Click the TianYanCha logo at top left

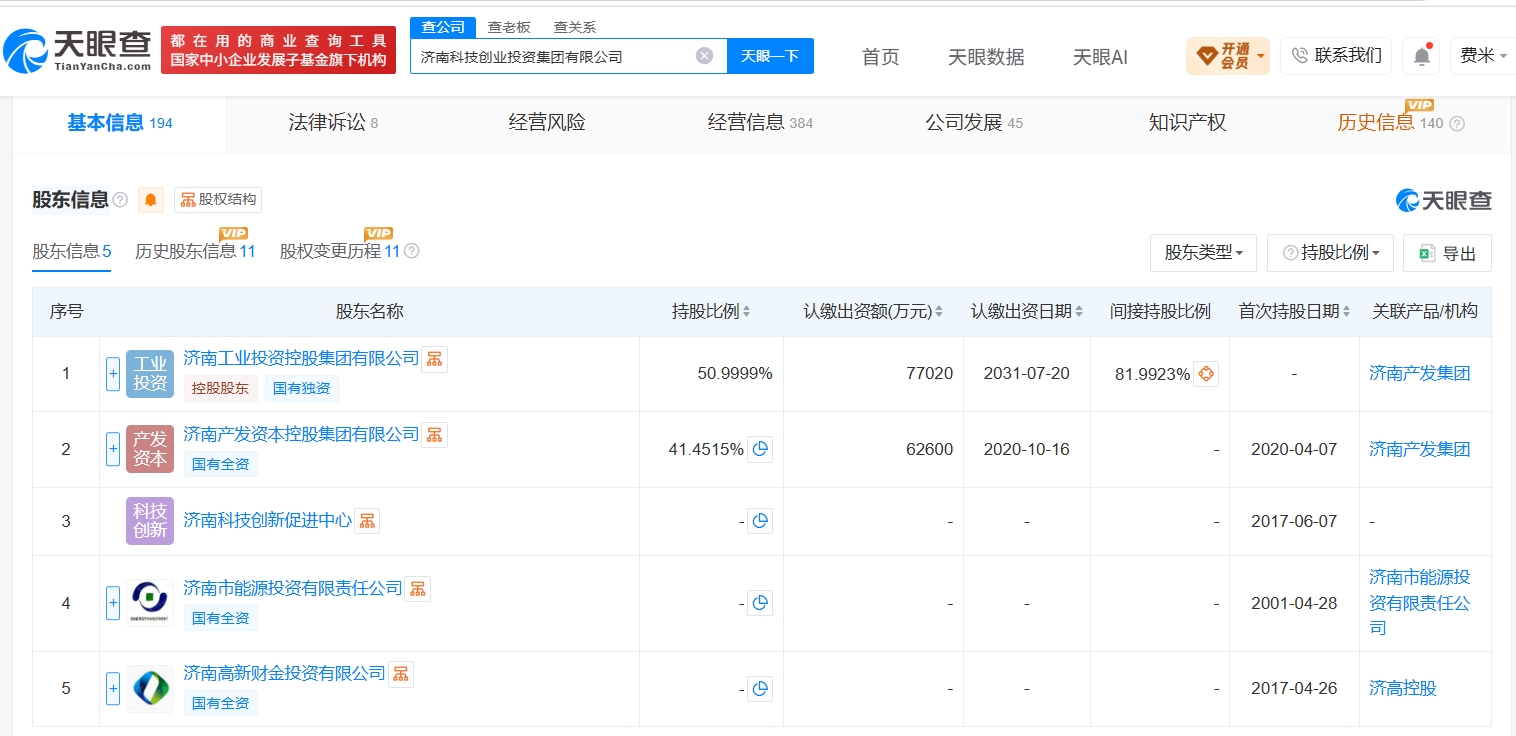[x=78, y=50]
